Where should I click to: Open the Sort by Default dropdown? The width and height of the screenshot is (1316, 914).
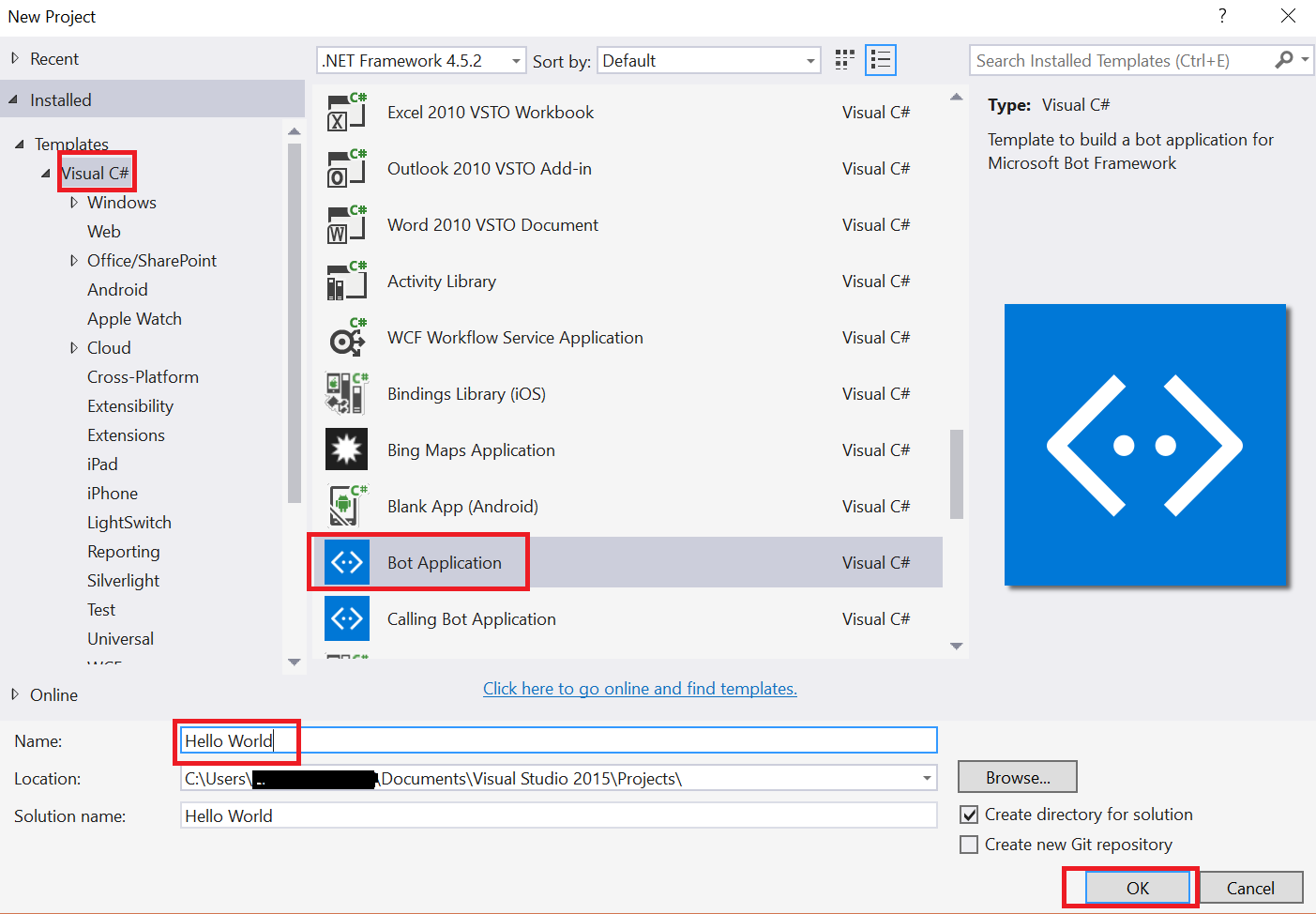coord(708,61)
